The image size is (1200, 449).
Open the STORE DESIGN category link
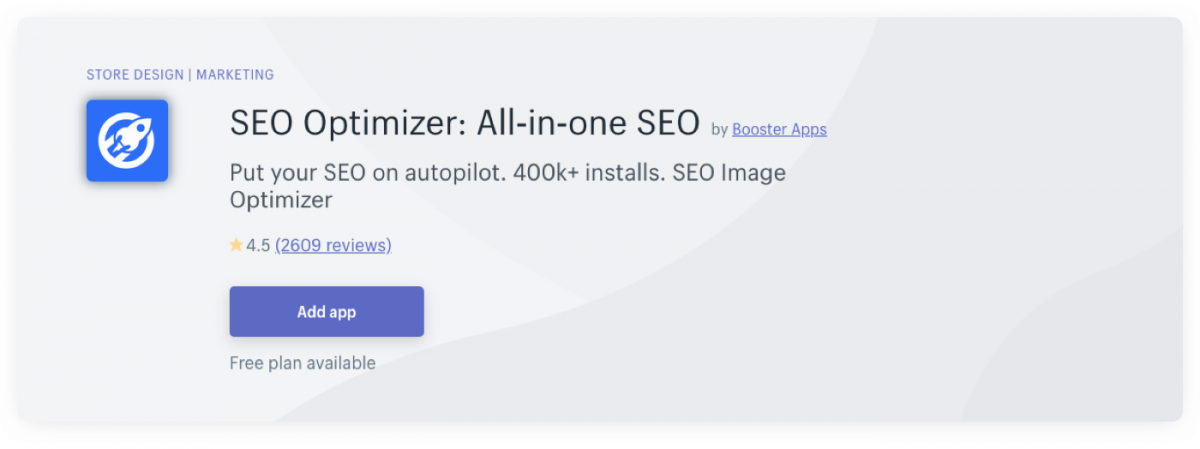coord(135,75)
